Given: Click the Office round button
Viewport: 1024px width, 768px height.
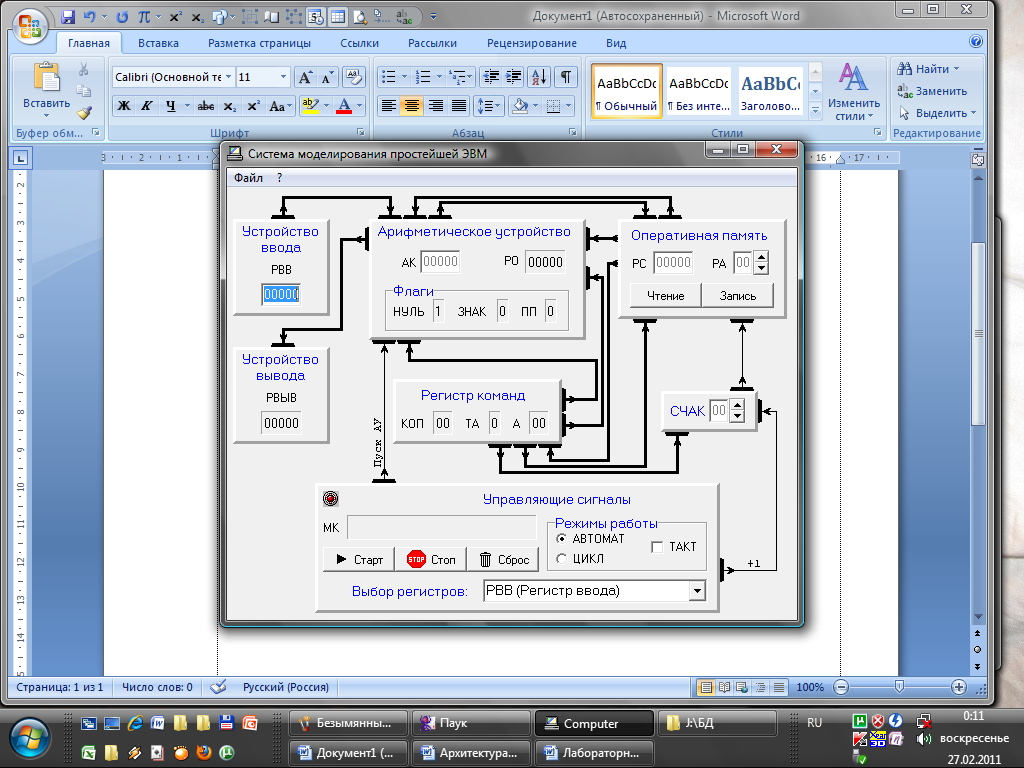Looking at the screenshot, I should (29, 26).
